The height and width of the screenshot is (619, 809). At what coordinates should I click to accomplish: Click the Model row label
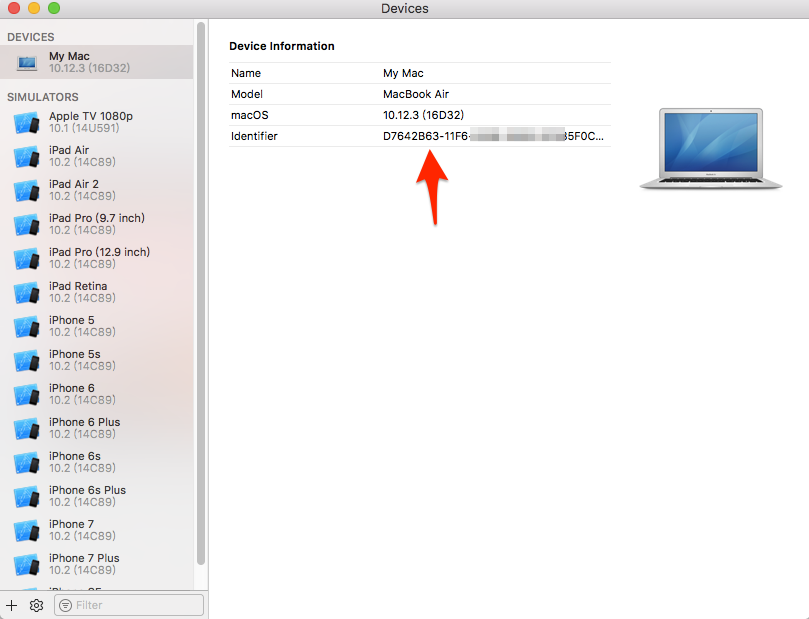247,94
